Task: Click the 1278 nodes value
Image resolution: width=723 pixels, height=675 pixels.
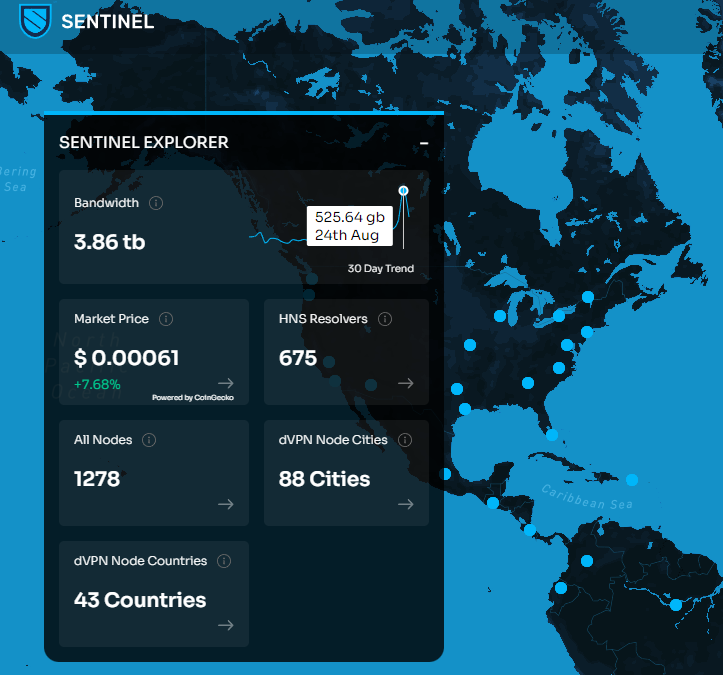Action: [97, 479]
